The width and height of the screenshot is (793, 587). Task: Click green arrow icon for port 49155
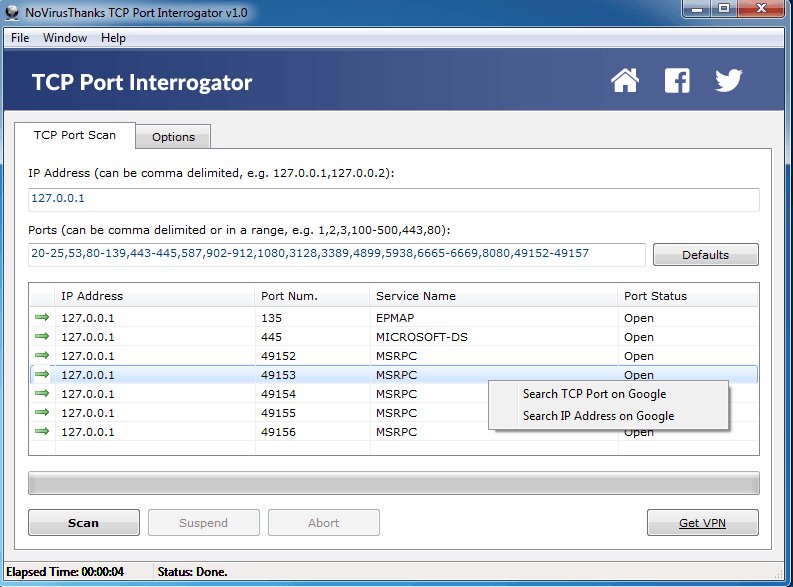pyautogui.click(x=42, y=412)
